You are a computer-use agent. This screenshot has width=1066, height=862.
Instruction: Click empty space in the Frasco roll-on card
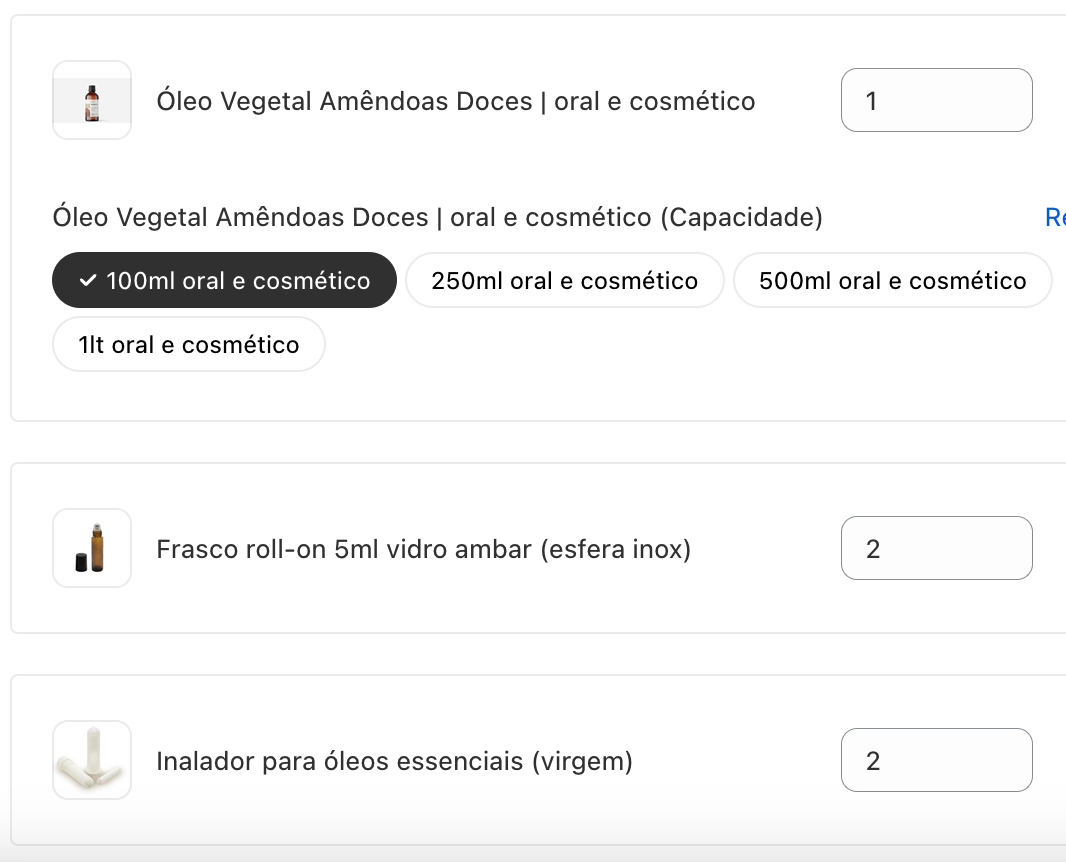pos(760,600)
